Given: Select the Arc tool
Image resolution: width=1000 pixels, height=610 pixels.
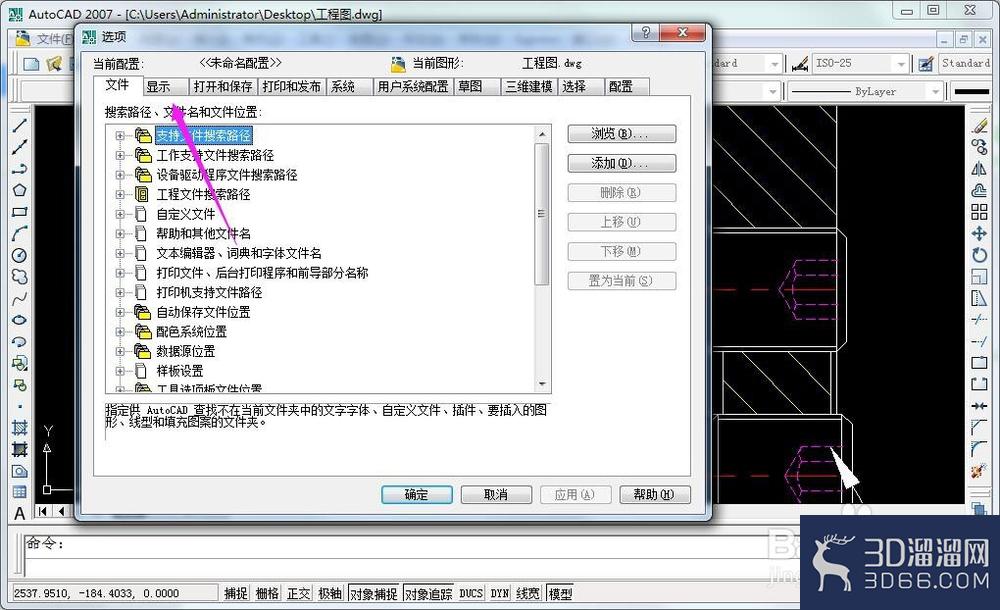Looking at the screenshot, I should [x=19, y=234].
